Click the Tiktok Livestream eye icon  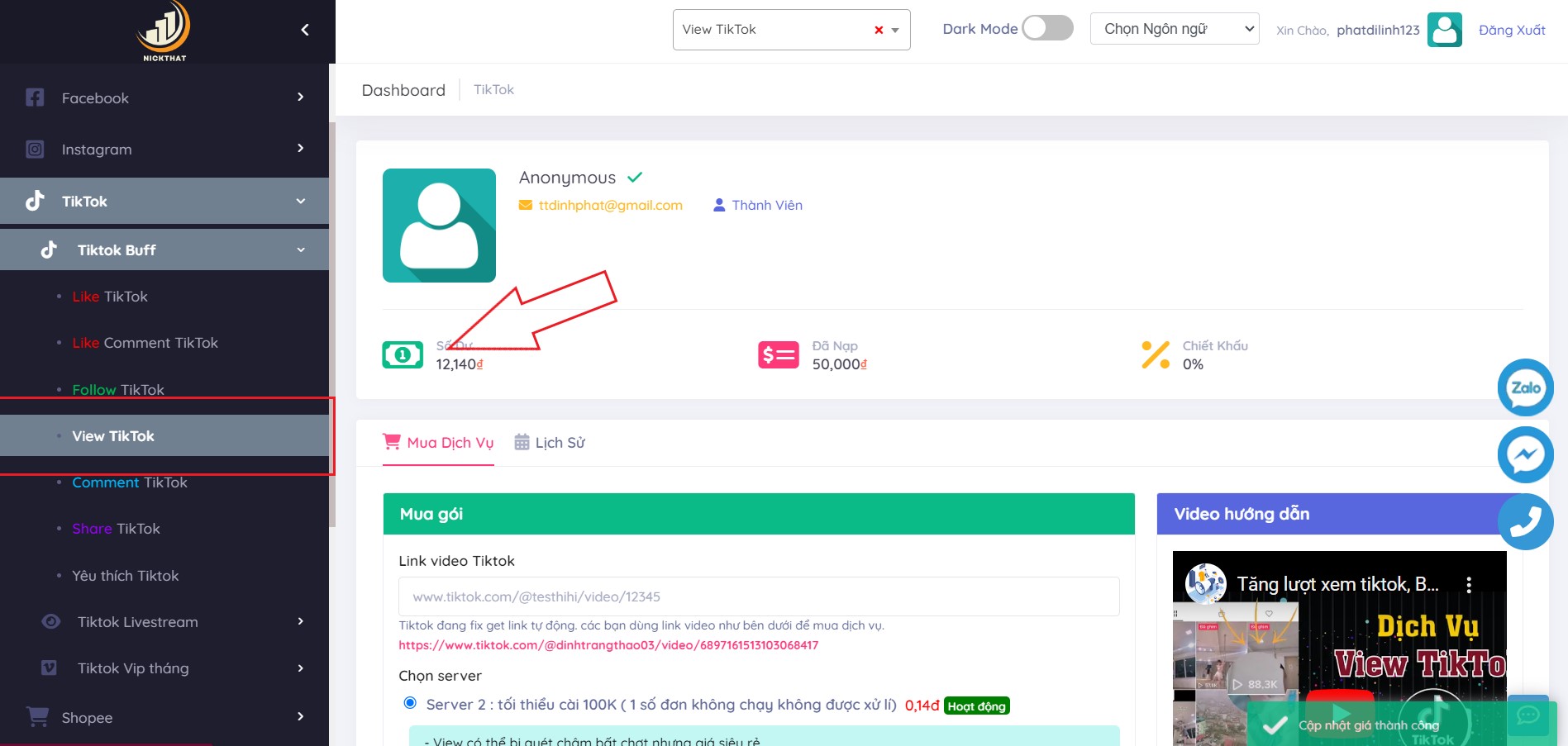pos(50,621)
